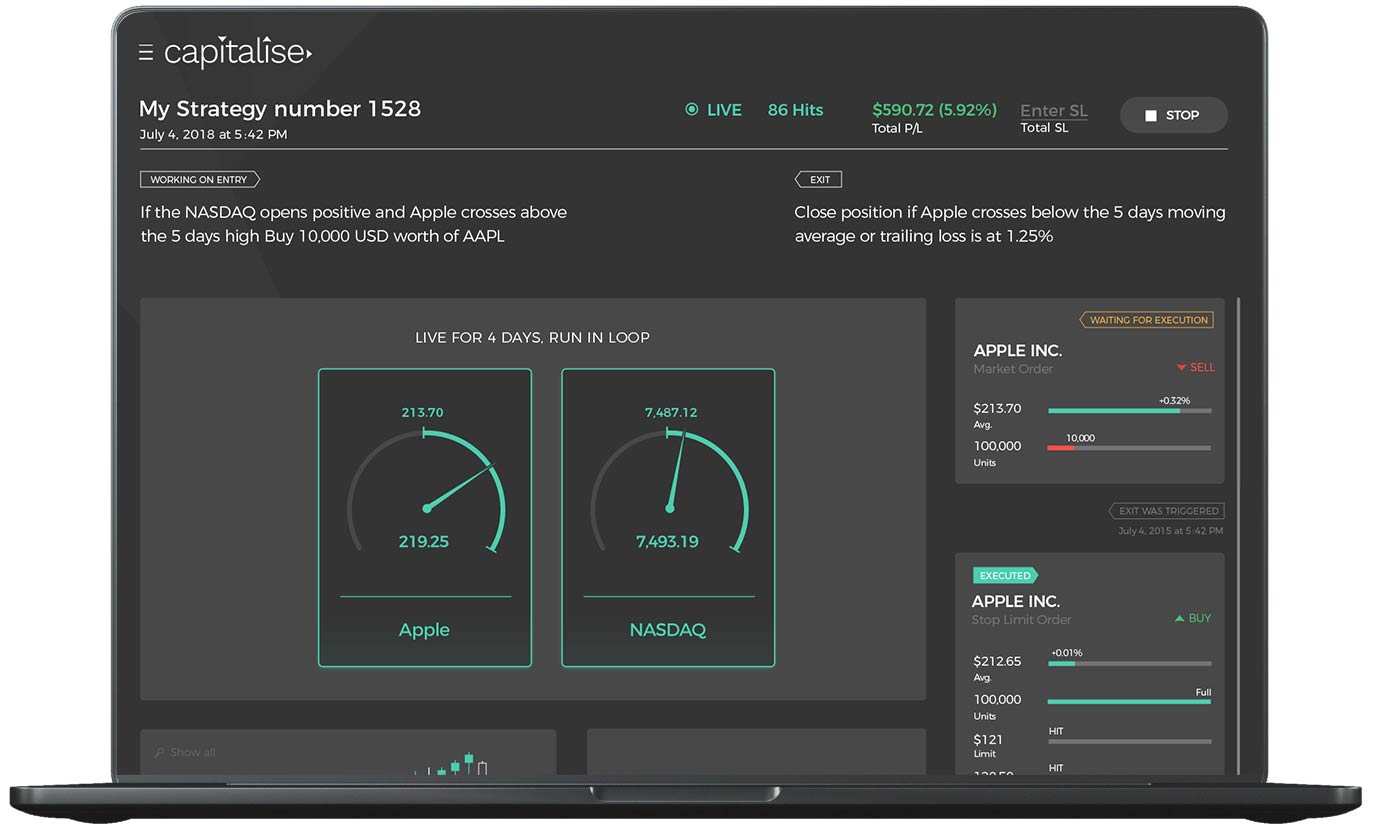Select the Apple gauge card label
The height and width of the screenshot is (830, 1374).
[x=424, y=630]
